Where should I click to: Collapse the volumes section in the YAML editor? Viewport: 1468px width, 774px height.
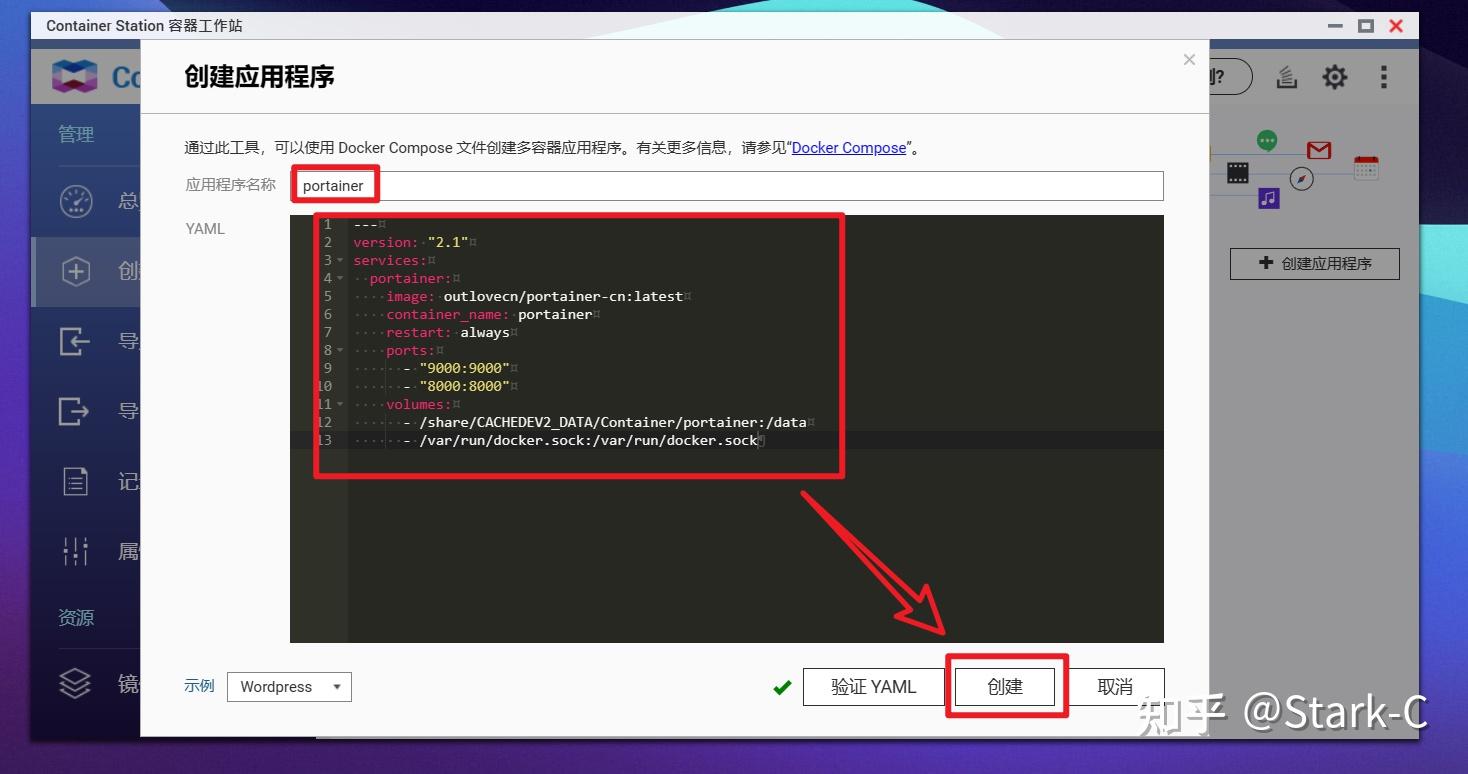tap(339, 404)
